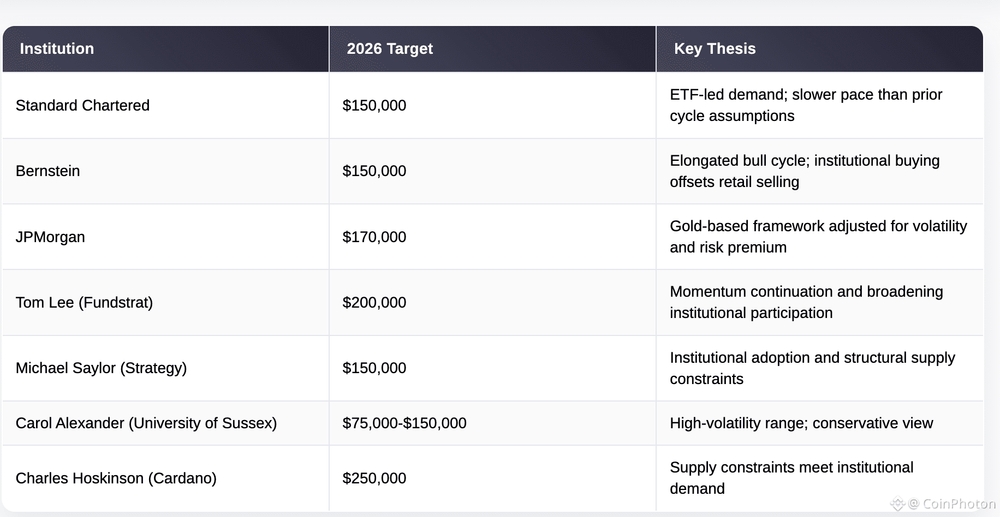Select the Michael Saylor (Strategy) cell
The image size is (1000, 517).
pyautogui.click(x=101, y=368)
